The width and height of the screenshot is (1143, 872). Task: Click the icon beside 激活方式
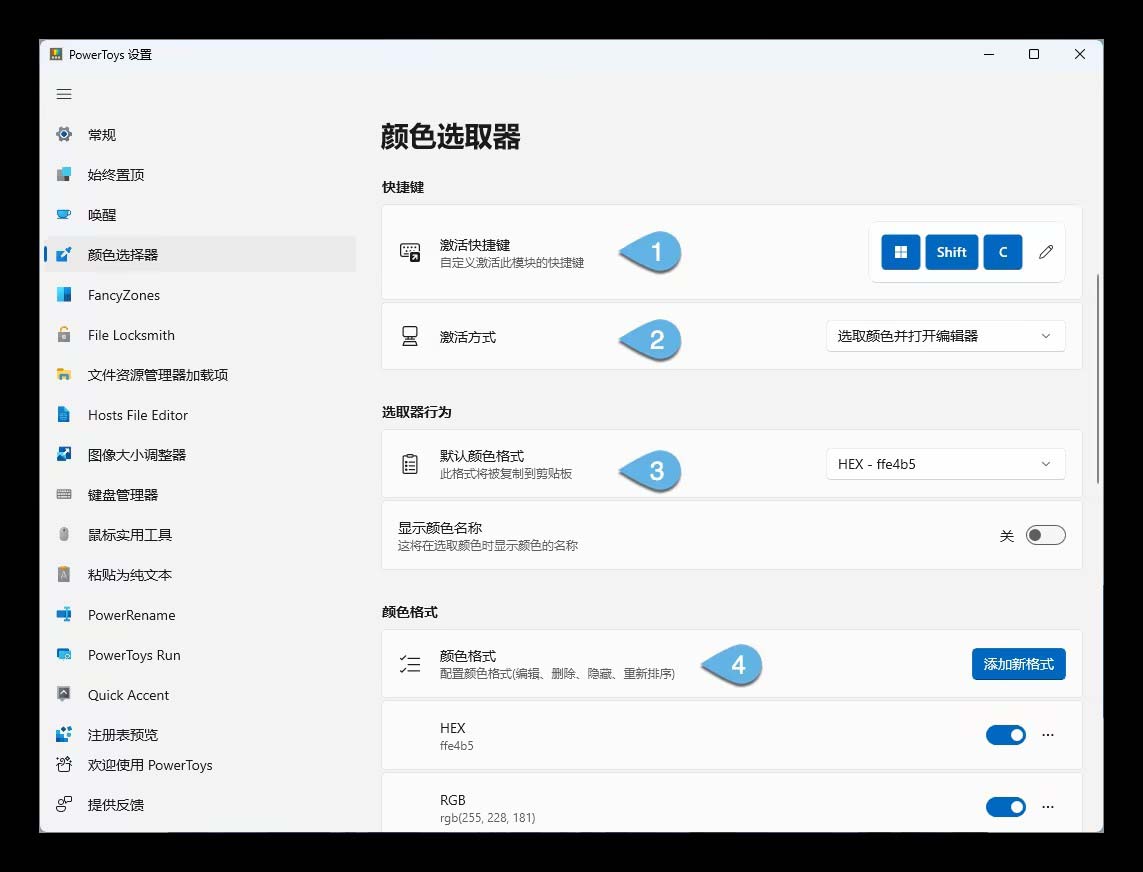pos(410,336)
